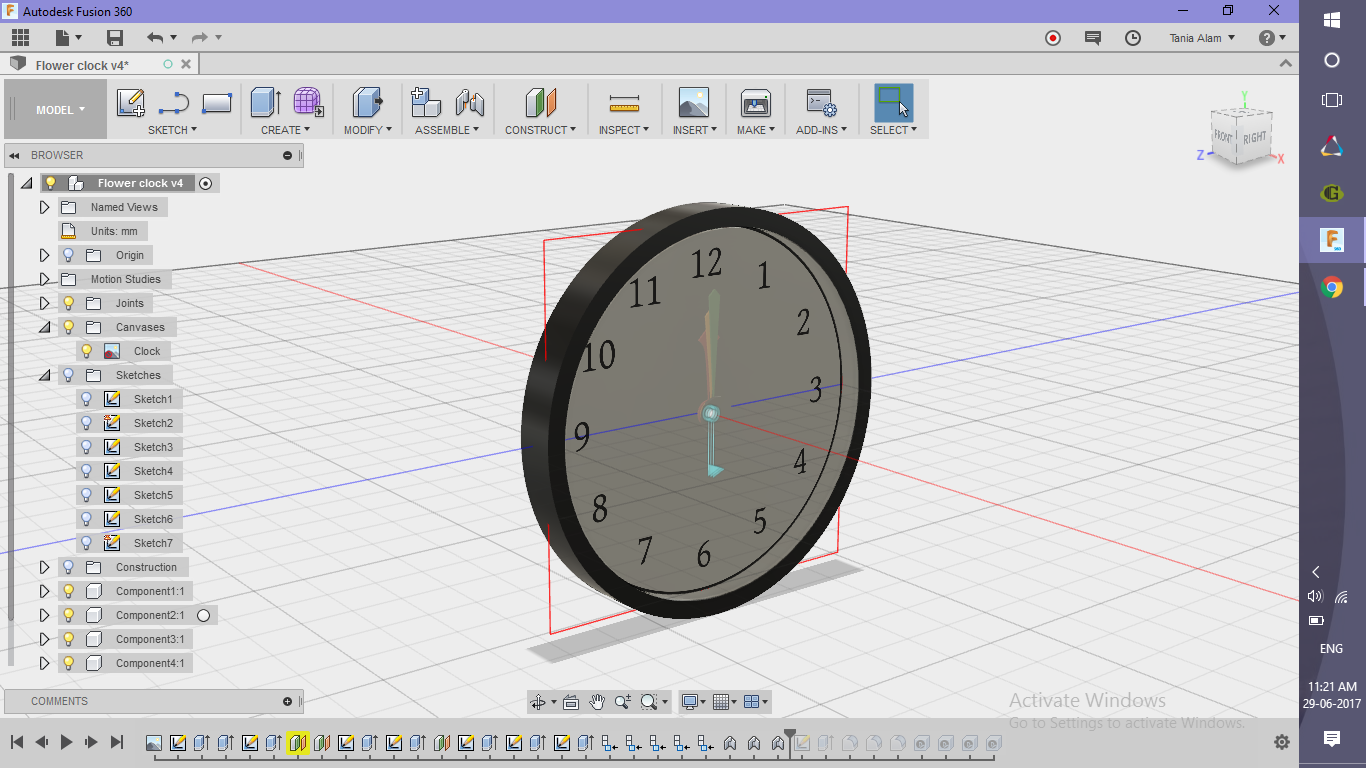Click the Scripts and Add-Ins icon
1366x768 pixels.
coord(820,103)
